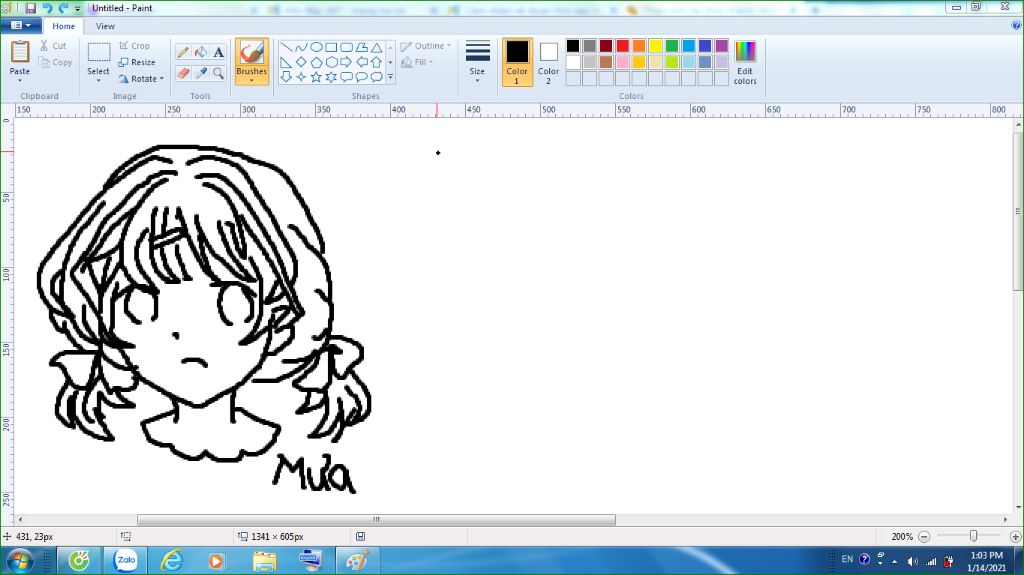Click the vertical scrollbar down arrow
The image size is (1024, 575).
click(1018, 508)
